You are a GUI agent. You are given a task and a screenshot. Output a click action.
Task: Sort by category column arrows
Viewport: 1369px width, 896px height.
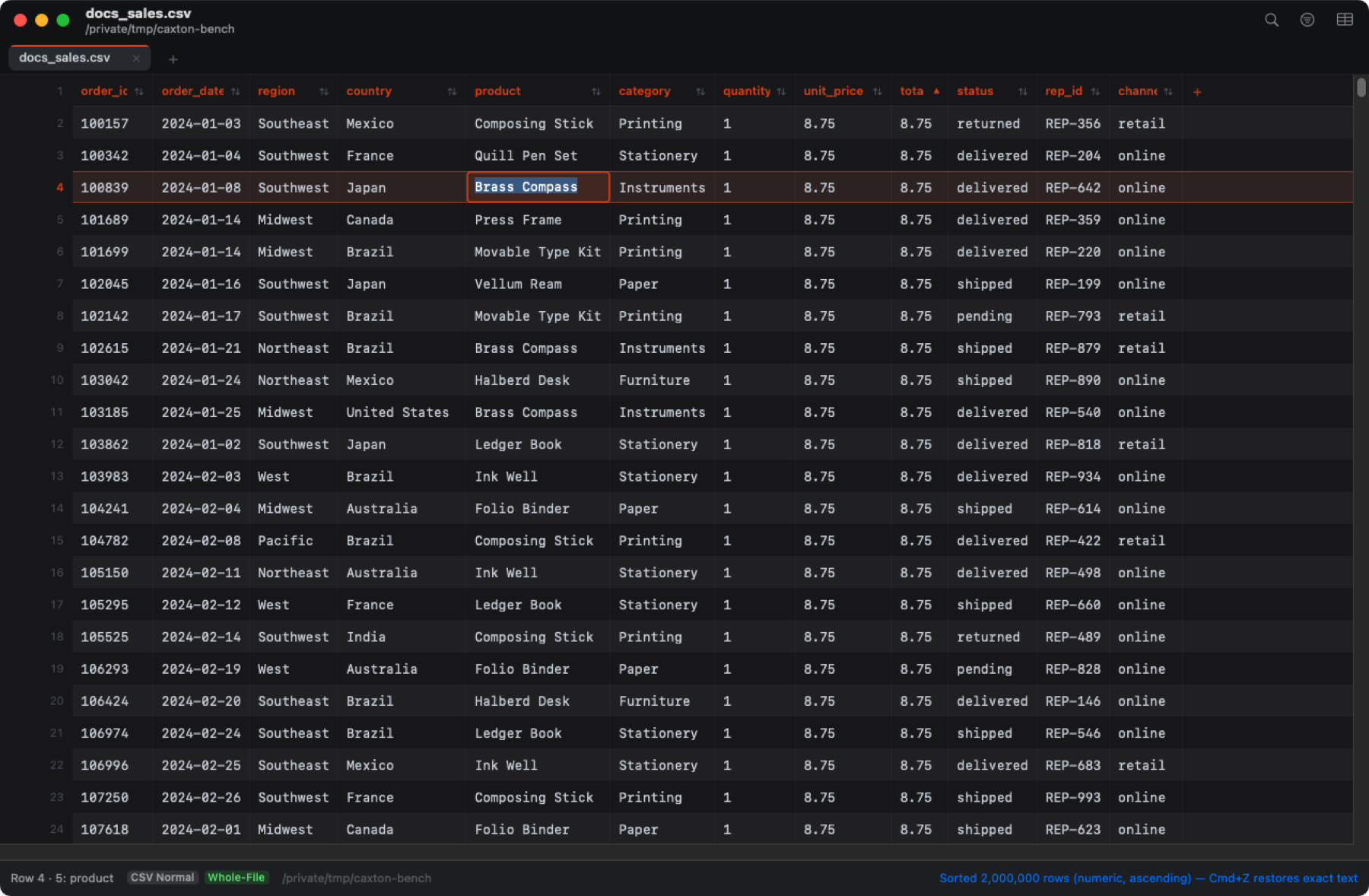click(x=700, y=91)
